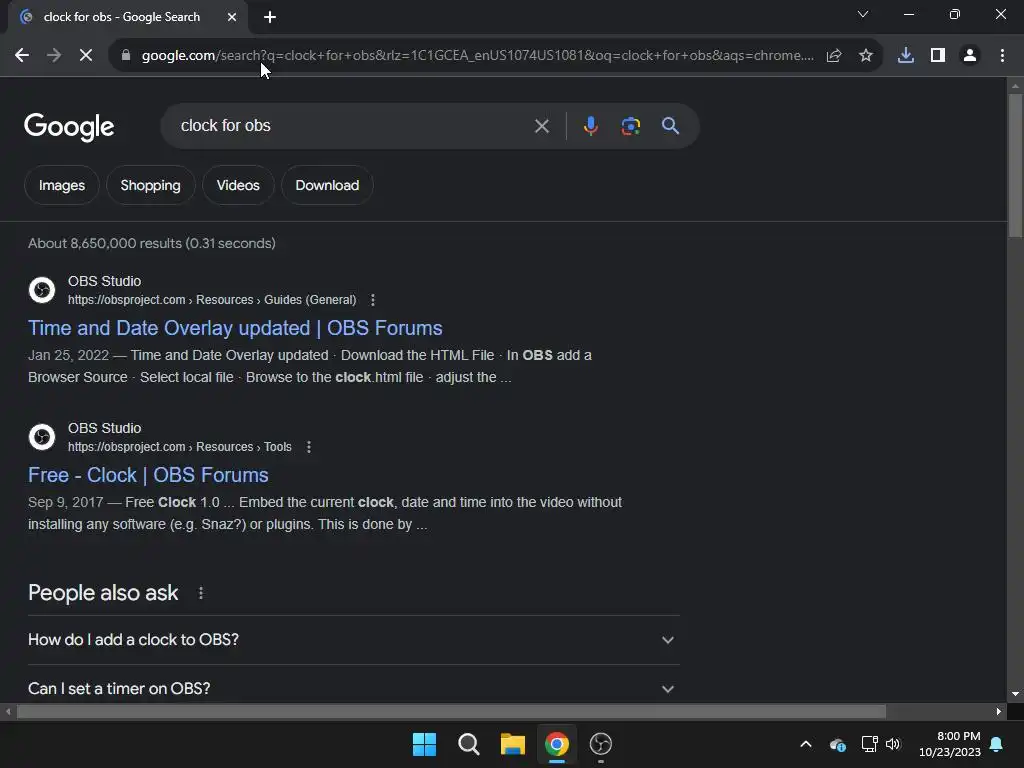Switch to OBS Studio in taskbar
The image size is (1024, 768).
coord(601,744)
